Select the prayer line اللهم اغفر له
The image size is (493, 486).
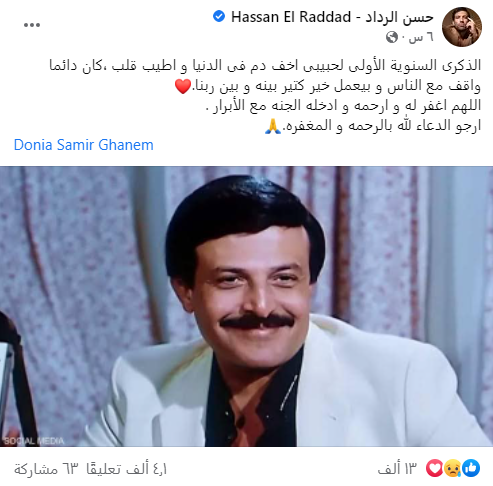[x=343, y=106]
